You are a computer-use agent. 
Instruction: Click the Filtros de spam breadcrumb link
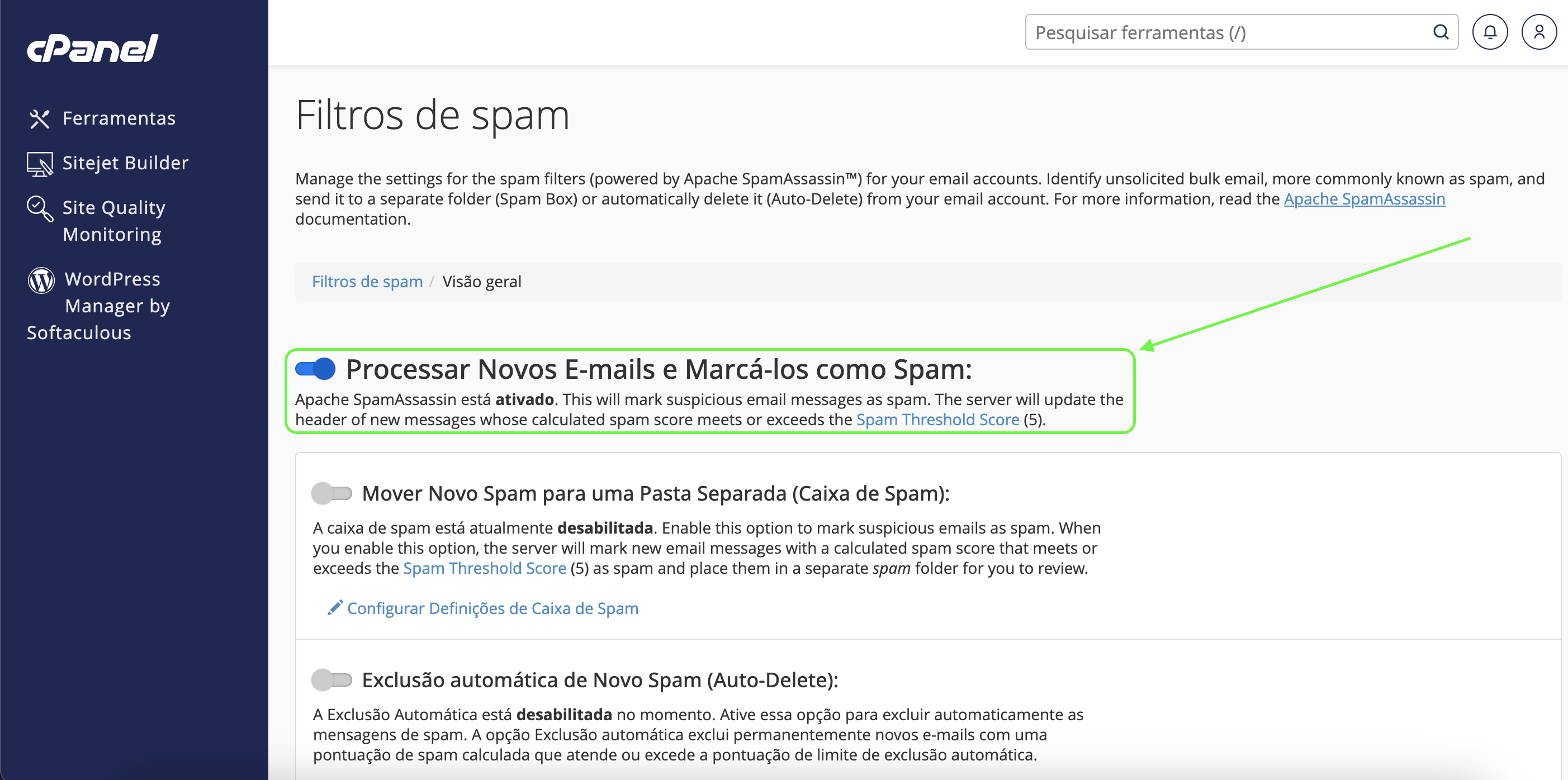(x=367, y=282)
